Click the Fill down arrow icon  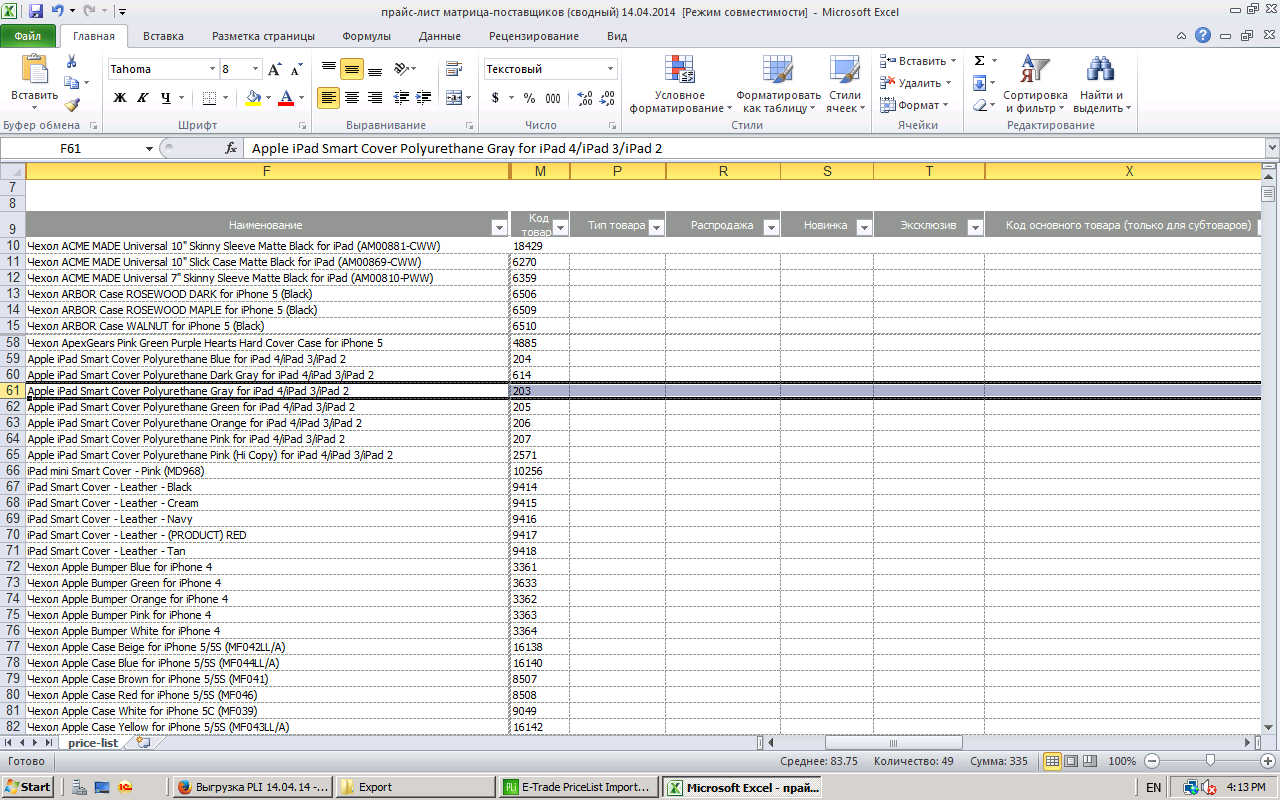click(x=979, y=83)
